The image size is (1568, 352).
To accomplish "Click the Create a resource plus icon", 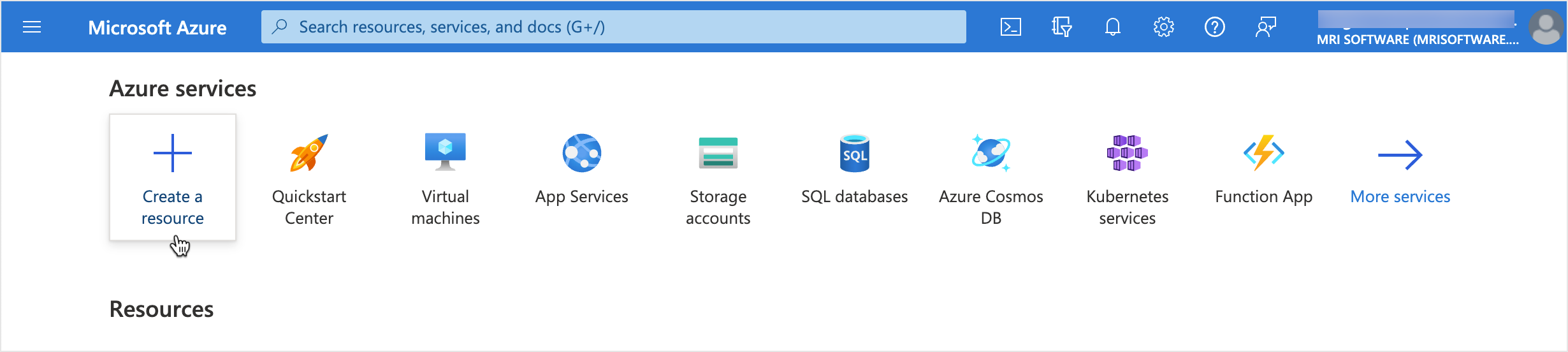I will click(x=173, y=153).
